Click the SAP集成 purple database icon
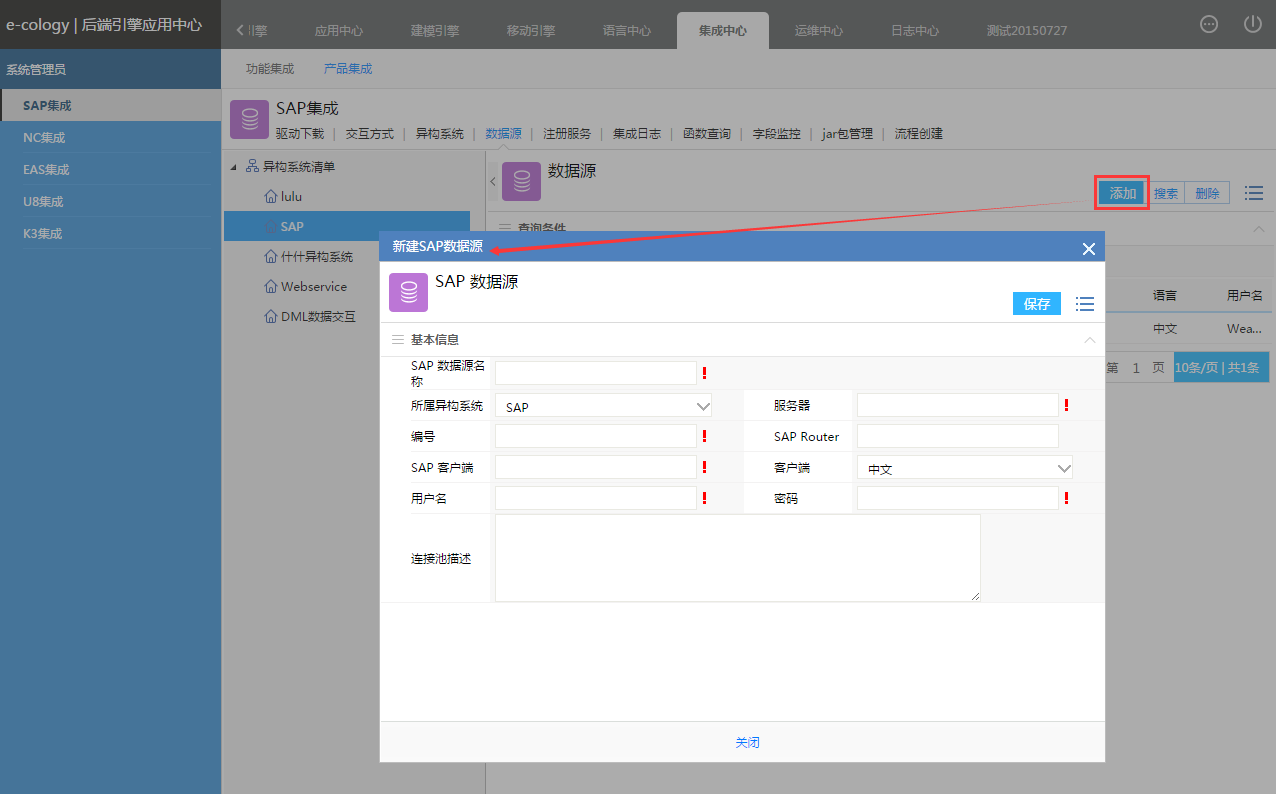The height and width of the screenshot is (794, 1276). (x=249, y=119)
